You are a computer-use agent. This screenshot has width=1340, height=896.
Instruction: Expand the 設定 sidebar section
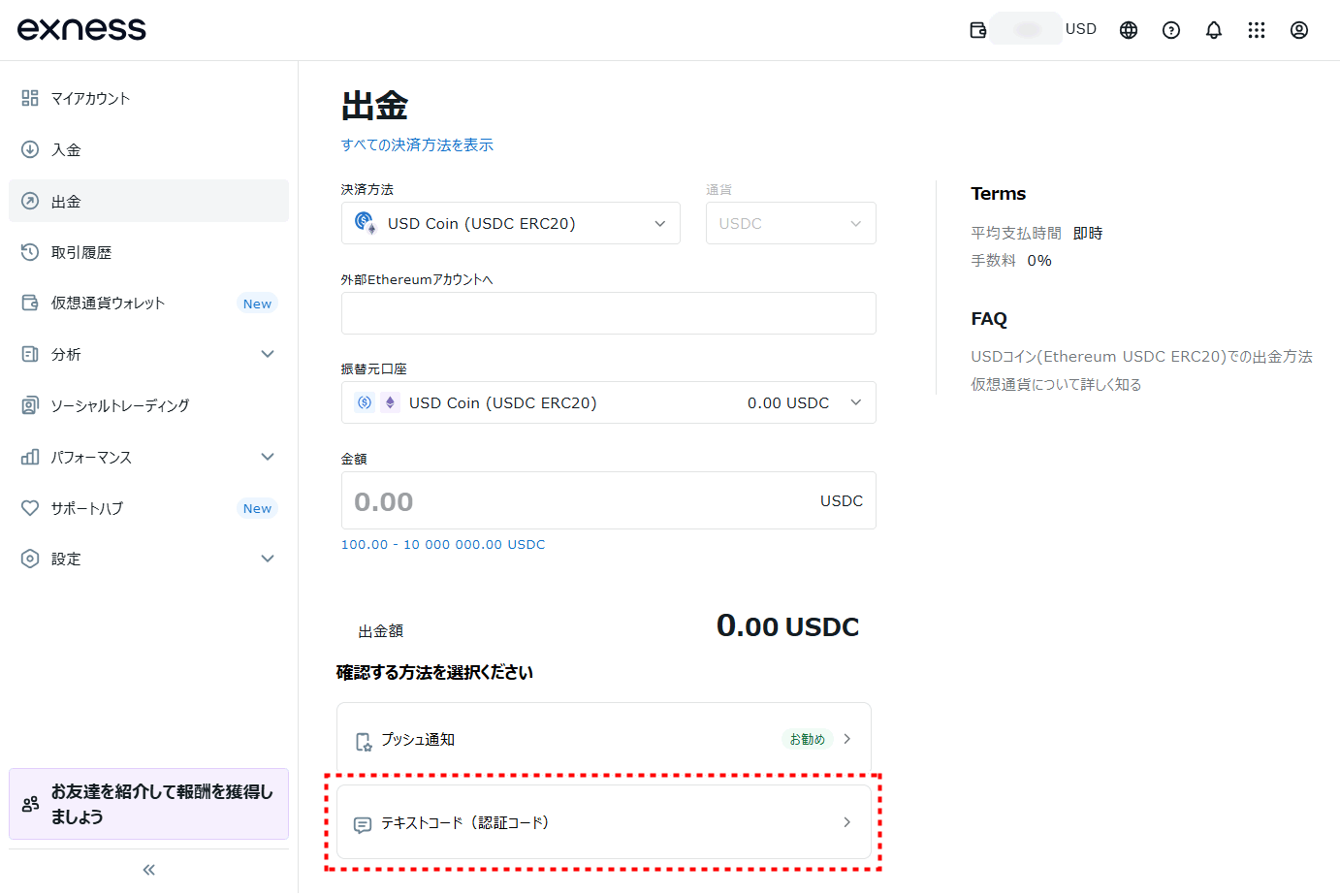point(268,559)
